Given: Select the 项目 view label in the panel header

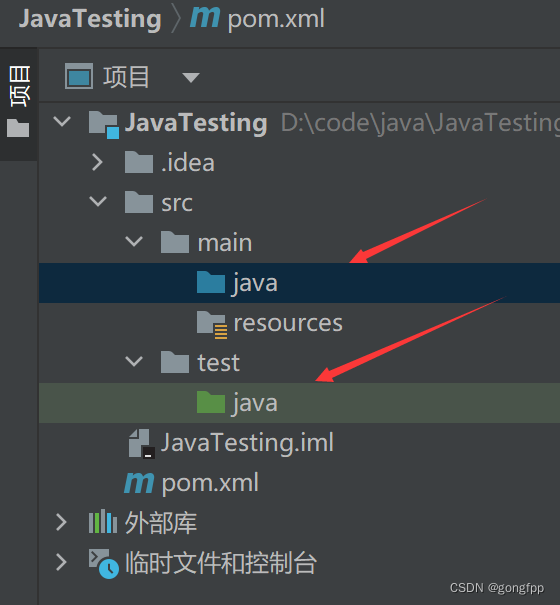Looking at the screenshot, I should (x=126, y=77).
